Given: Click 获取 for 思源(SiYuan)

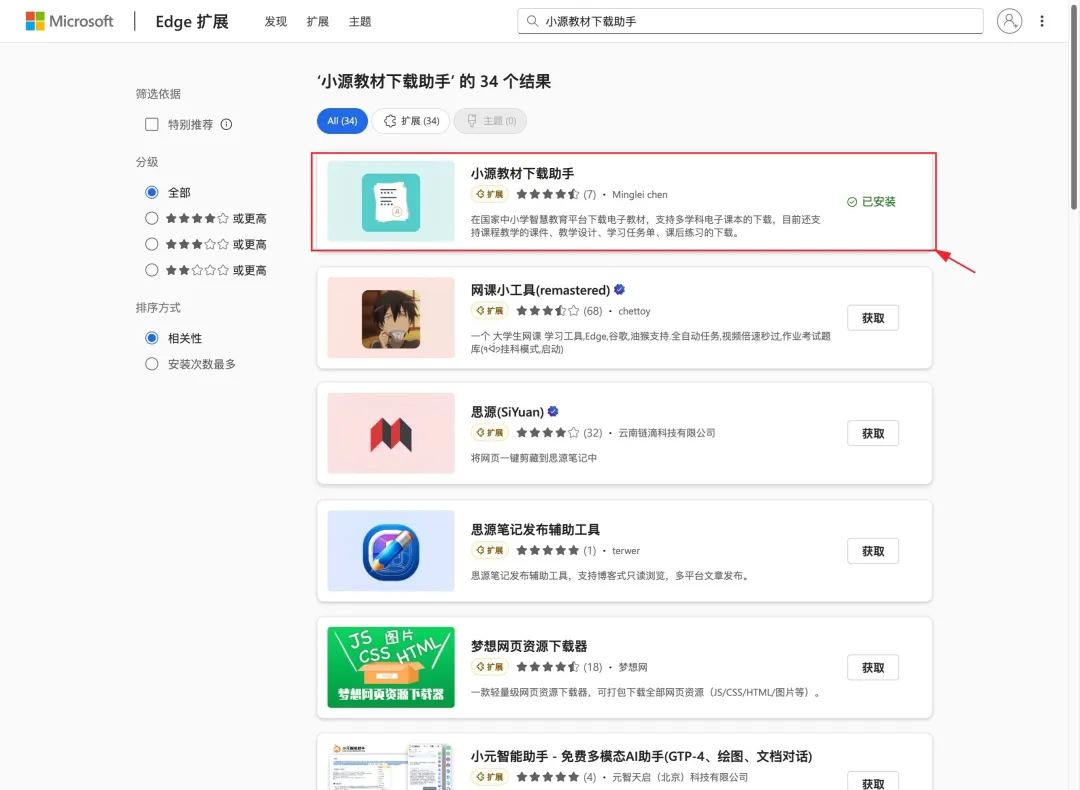Looking at the screenshot, I should [873, 434].
